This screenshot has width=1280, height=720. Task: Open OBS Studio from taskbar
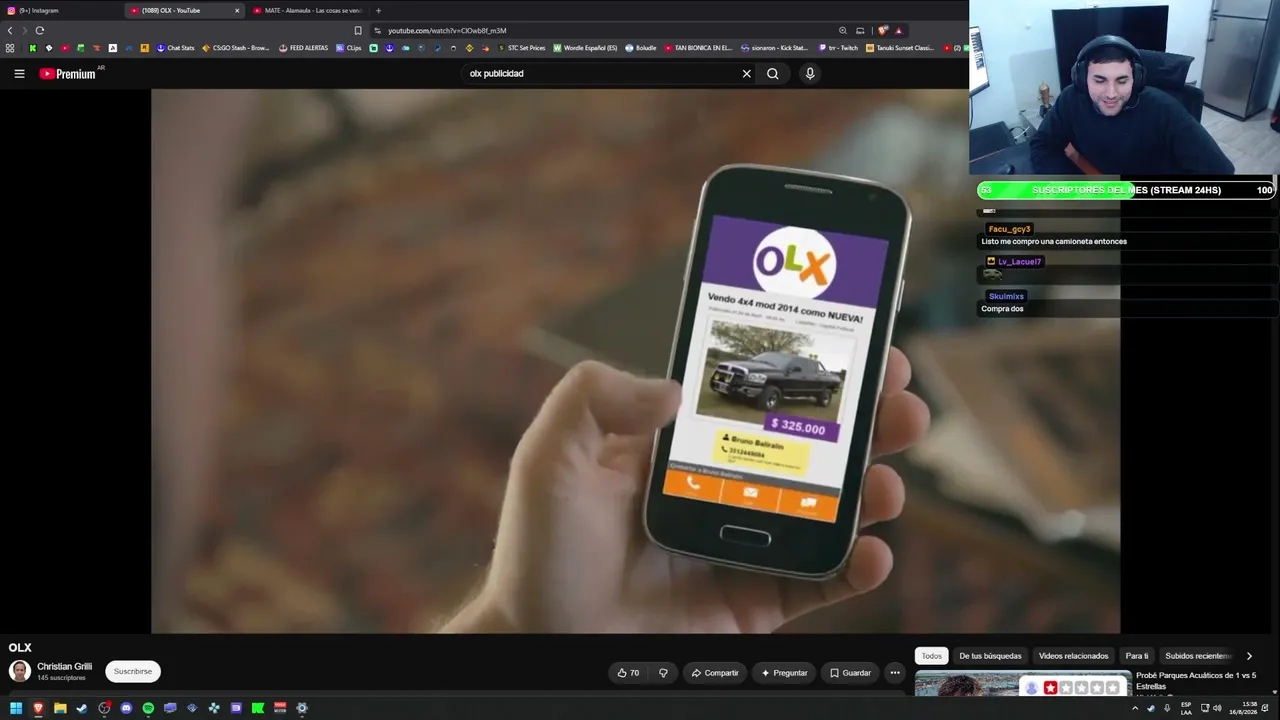tap(104, 708)
